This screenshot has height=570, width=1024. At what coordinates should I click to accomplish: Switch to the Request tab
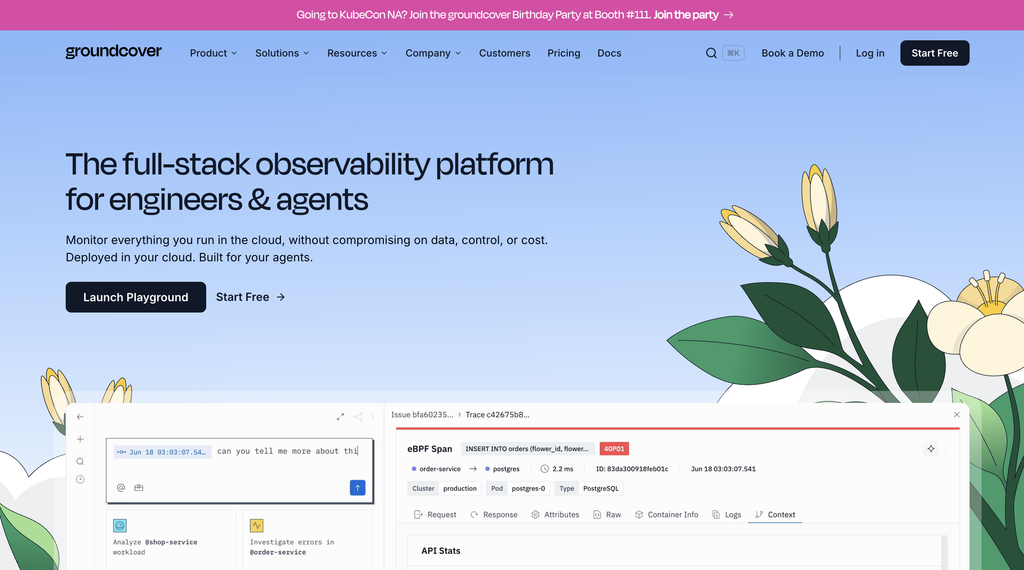click(x=435, y=515)
